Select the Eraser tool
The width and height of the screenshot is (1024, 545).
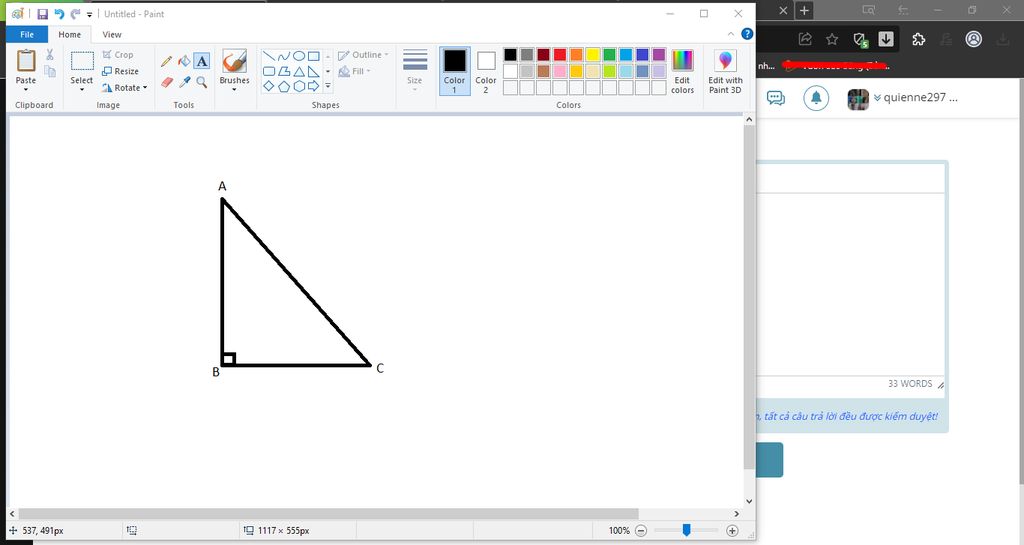tap(167, 82)
